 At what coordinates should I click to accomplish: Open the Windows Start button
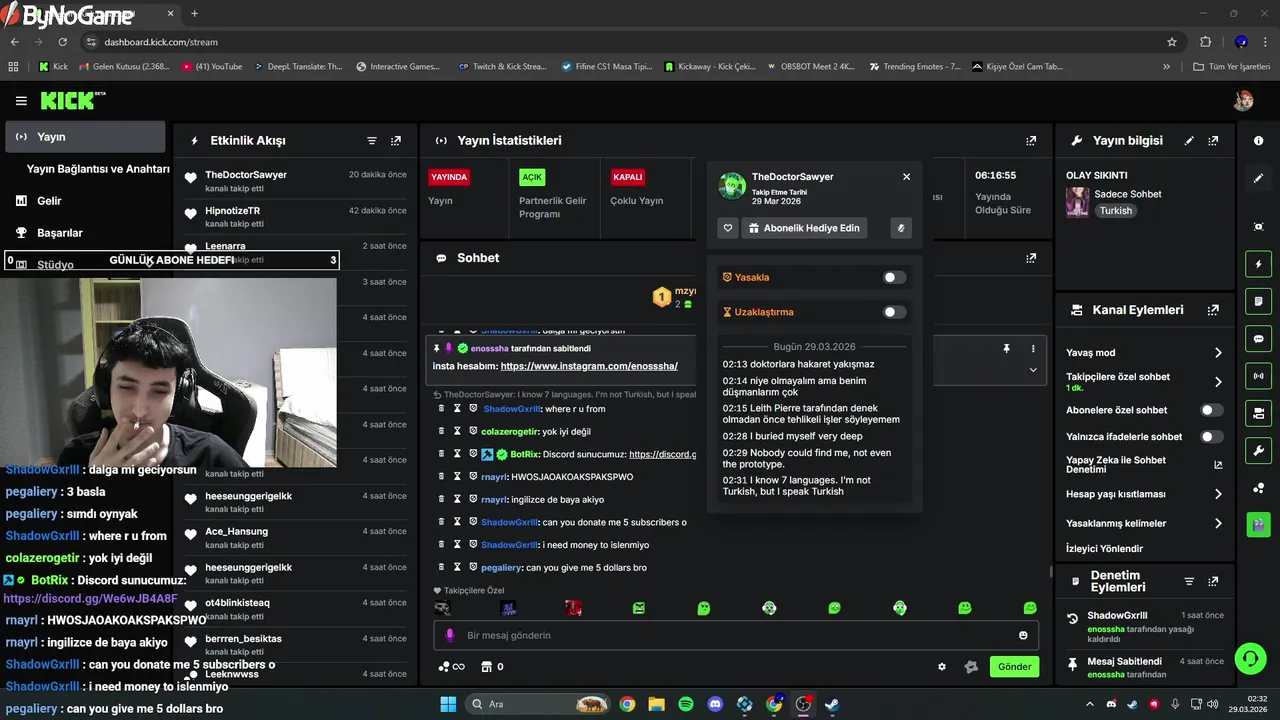[448, 704]
